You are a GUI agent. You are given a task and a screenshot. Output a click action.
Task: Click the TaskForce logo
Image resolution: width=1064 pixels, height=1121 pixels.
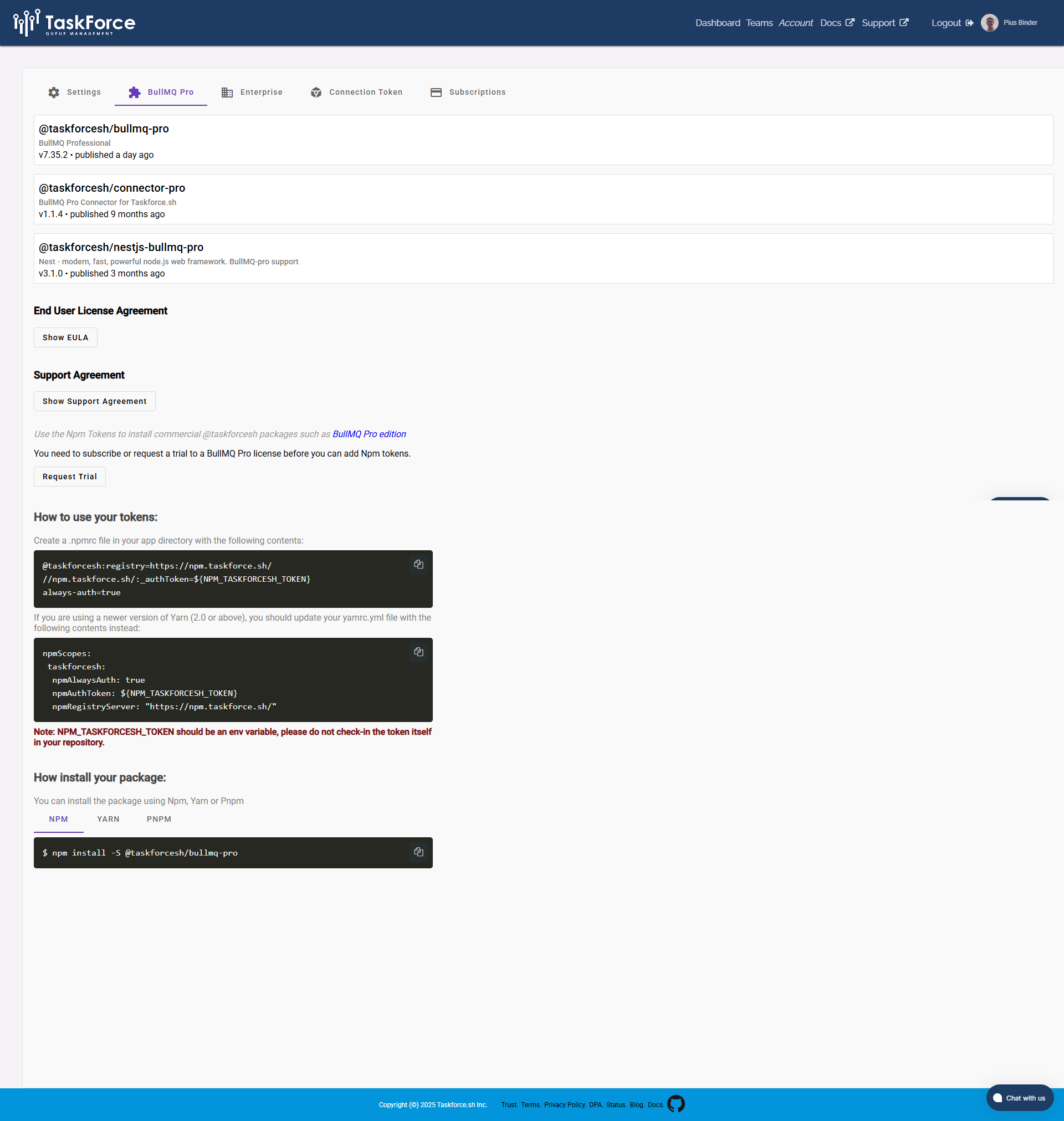point(74,23)
